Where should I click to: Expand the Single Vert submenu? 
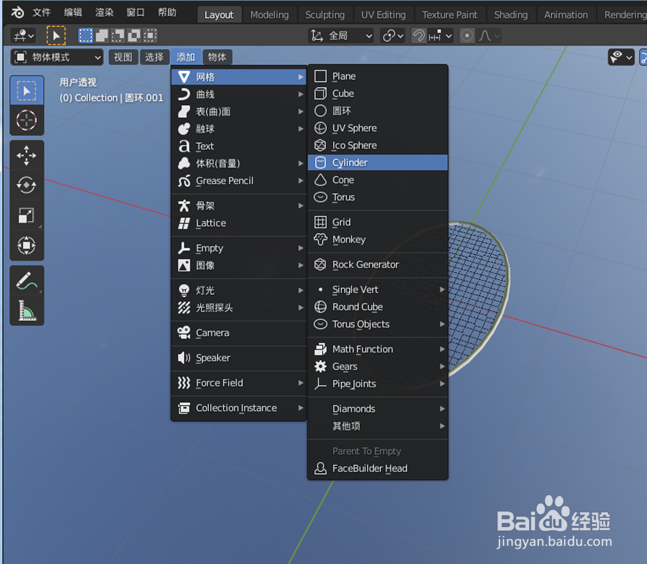tap(378, 290)
